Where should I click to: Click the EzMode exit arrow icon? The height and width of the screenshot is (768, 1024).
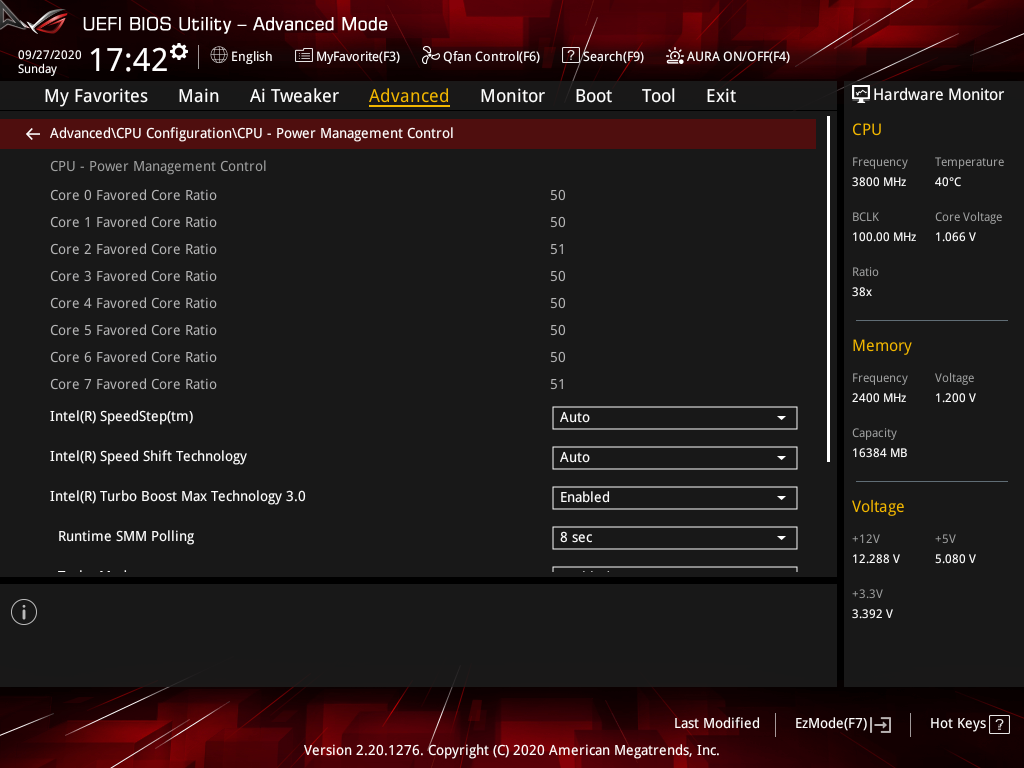point(881,724)
